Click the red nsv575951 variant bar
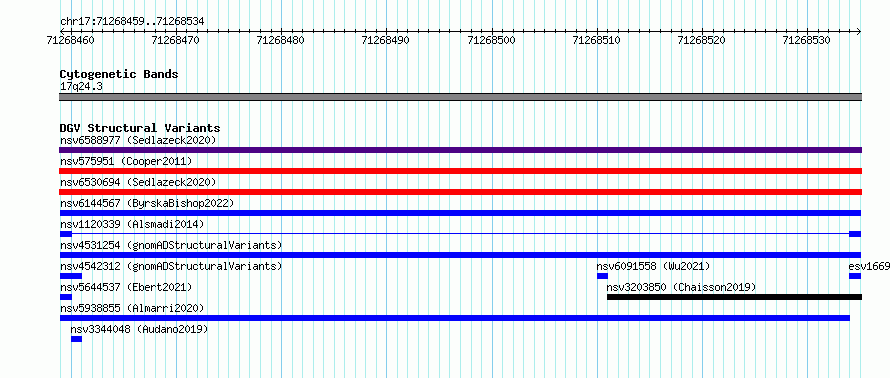The width and height of the screenshot is (890, 378). coord(460,171)
